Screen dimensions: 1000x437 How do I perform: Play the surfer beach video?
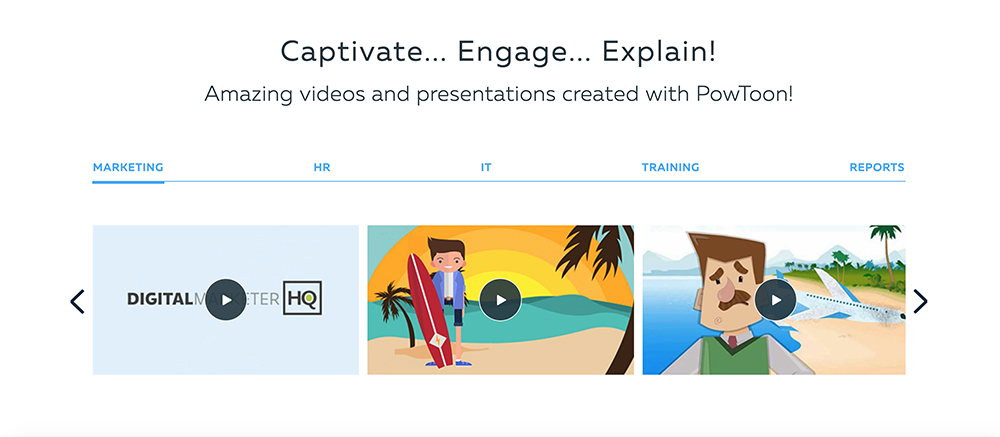(501, 299)
